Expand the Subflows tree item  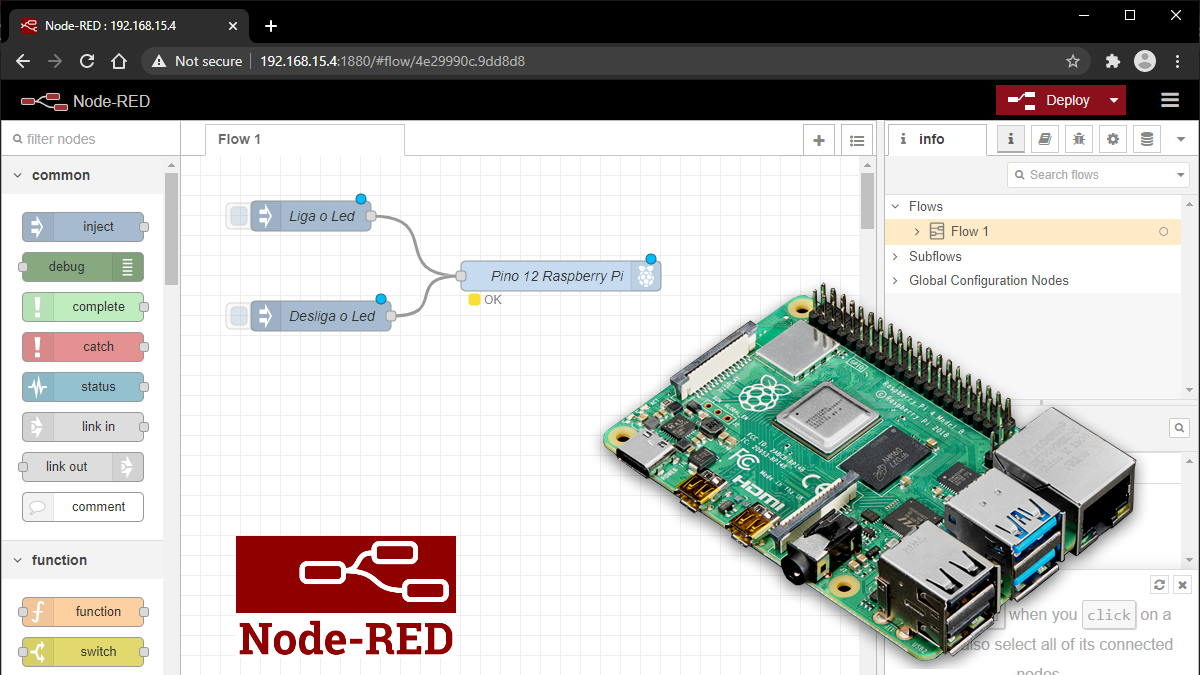896,256
